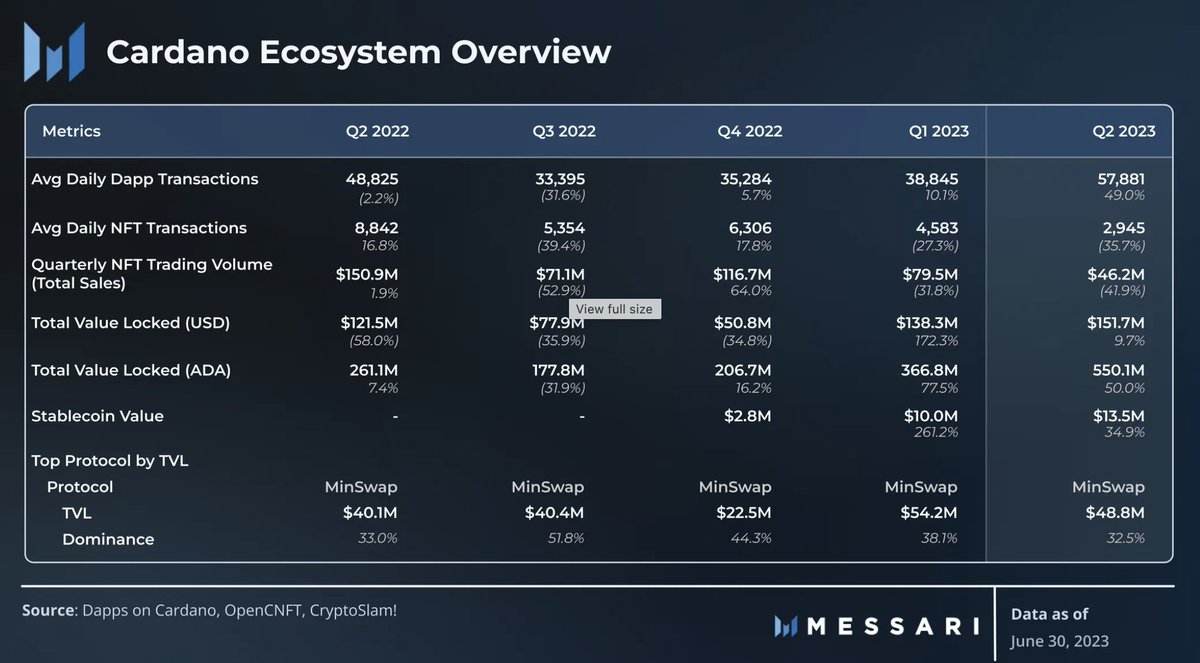
Task: Click the Q1 2023 column header
Action: pos(938,131)
